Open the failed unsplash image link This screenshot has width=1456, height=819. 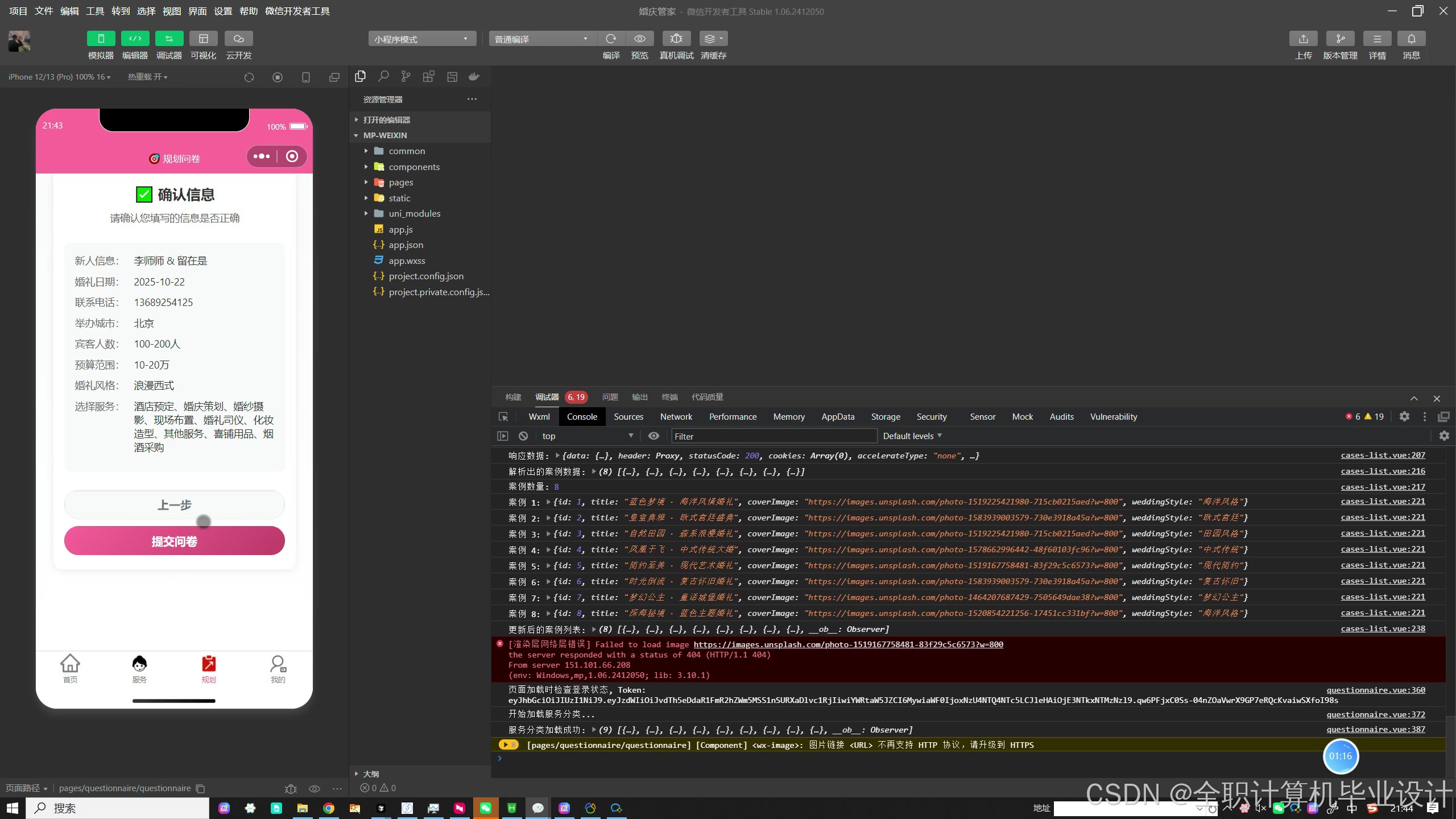click(x=848, y=644)
